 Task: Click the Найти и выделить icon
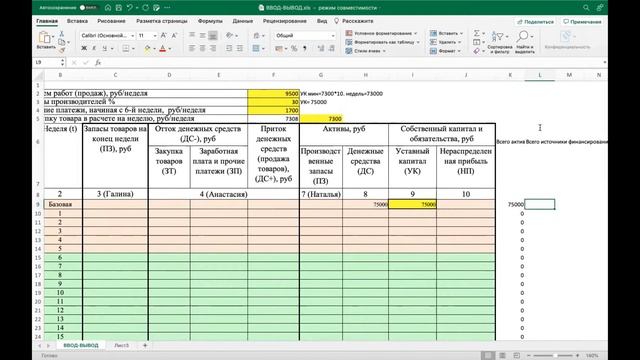pos(524,42)
